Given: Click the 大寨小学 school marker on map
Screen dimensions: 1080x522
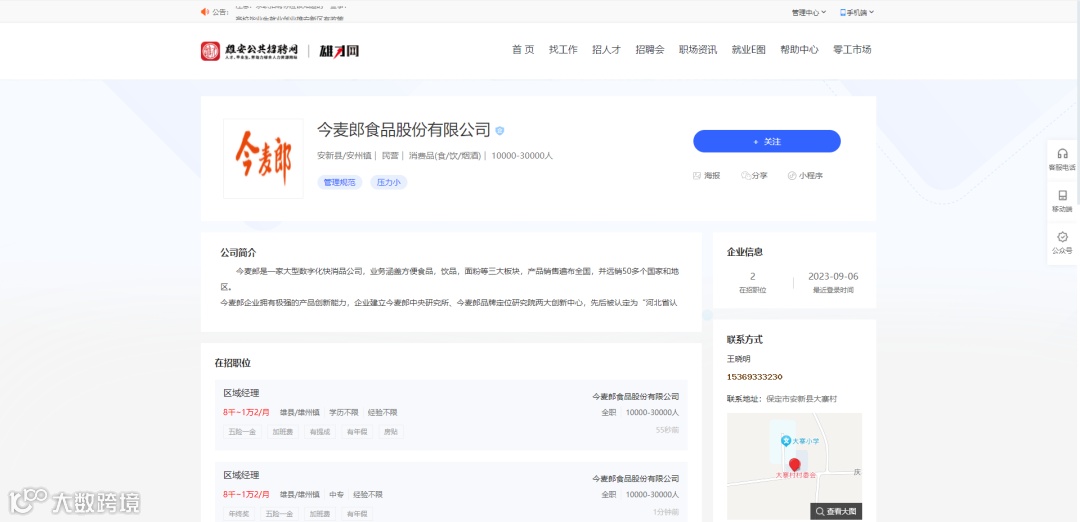Looking at the screenshot, I should click(785, 440).
